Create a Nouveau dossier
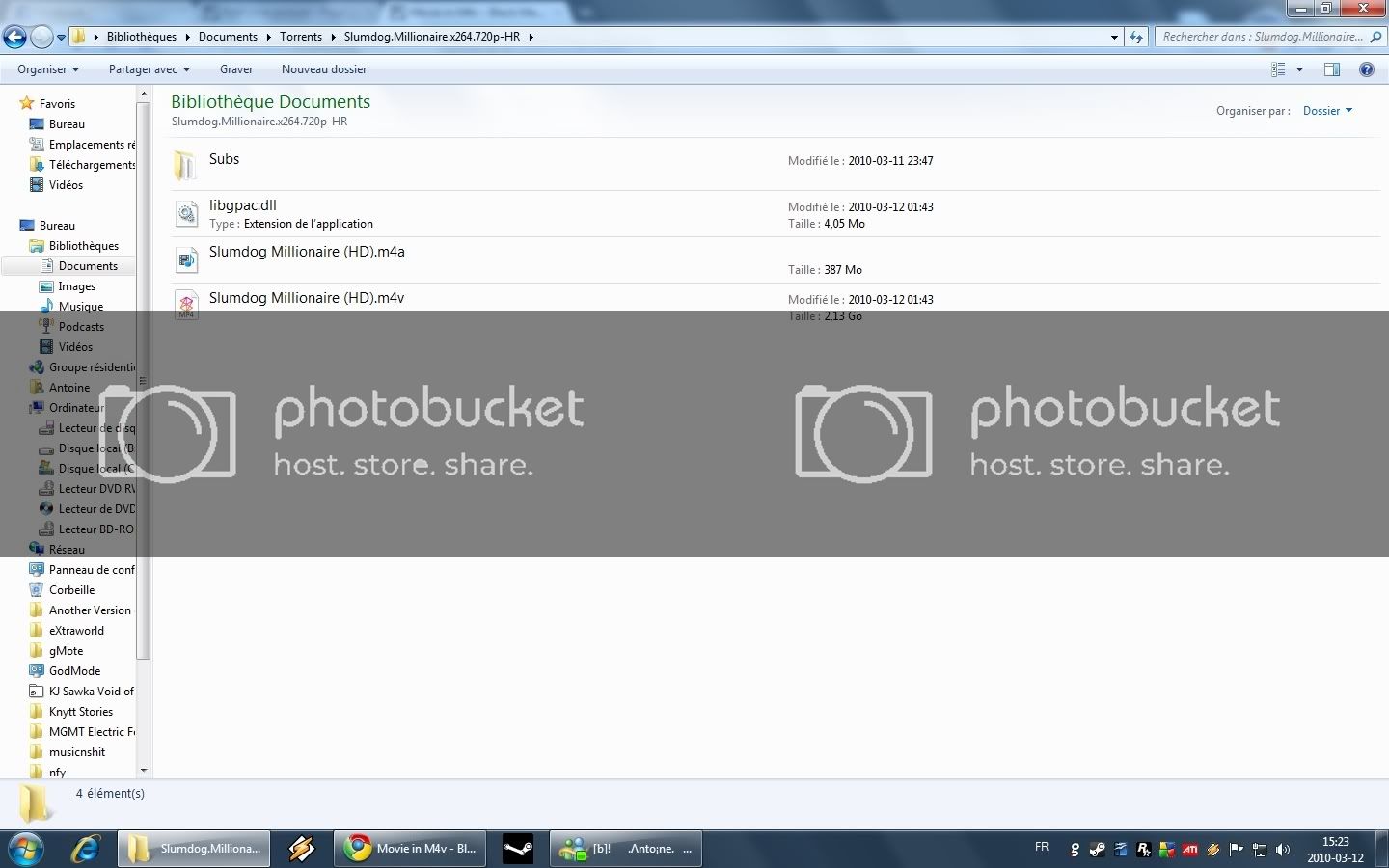This screenshot has width=1389, height=868. pyautogui.click(x=324, y=69)
